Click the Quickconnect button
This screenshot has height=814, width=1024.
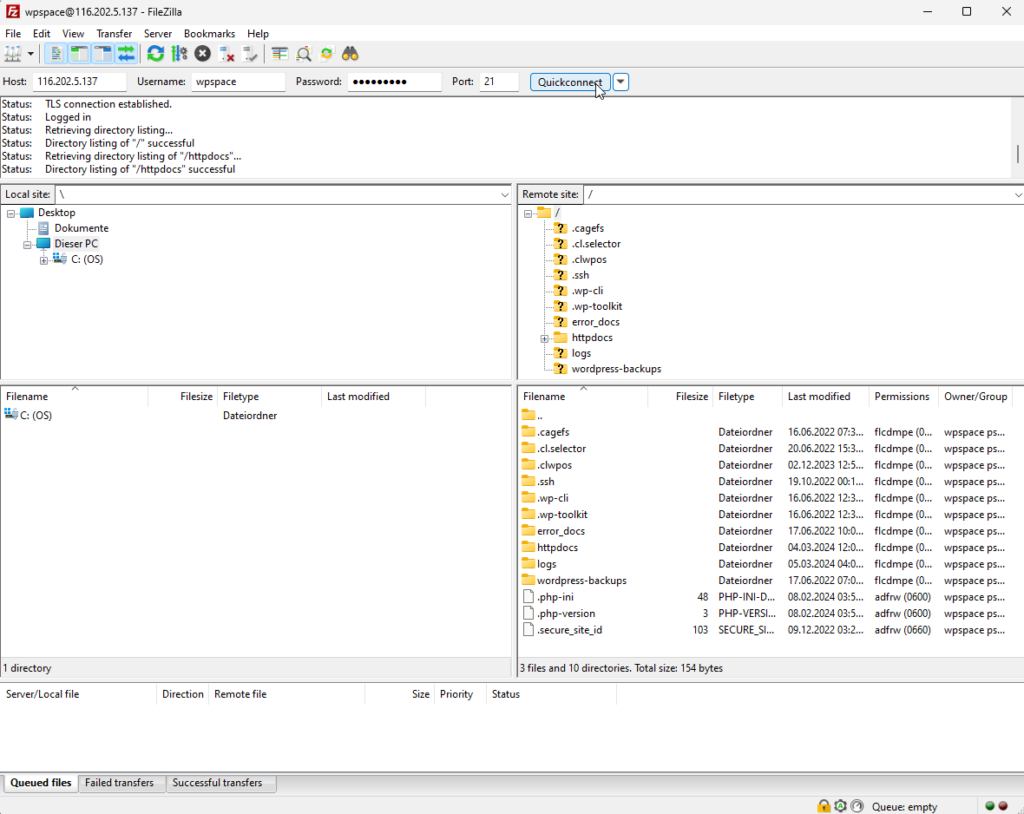click(x=570, y=82)
